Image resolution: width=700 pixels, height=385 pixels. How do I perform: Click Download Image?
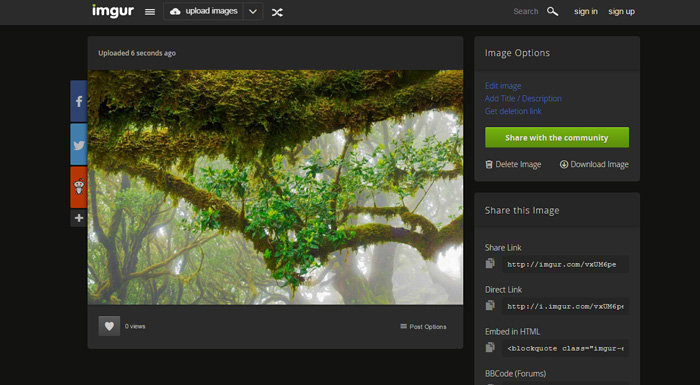pyautogui.click(x=594, y=164)
